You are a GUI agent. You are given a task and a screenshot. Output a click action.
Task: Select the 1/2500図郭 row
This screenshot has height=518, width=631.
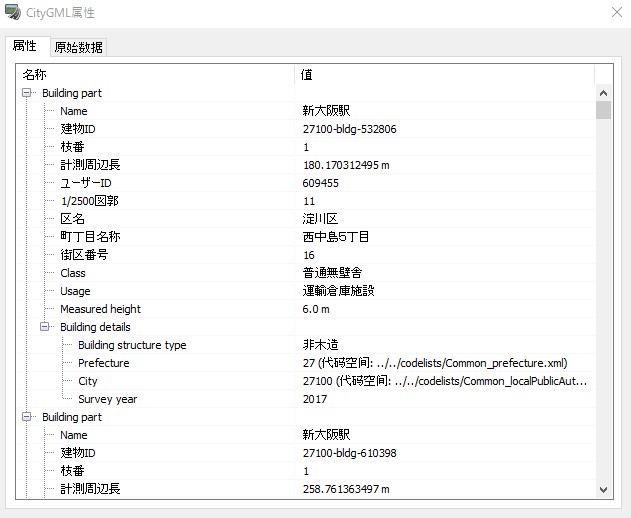306,201
